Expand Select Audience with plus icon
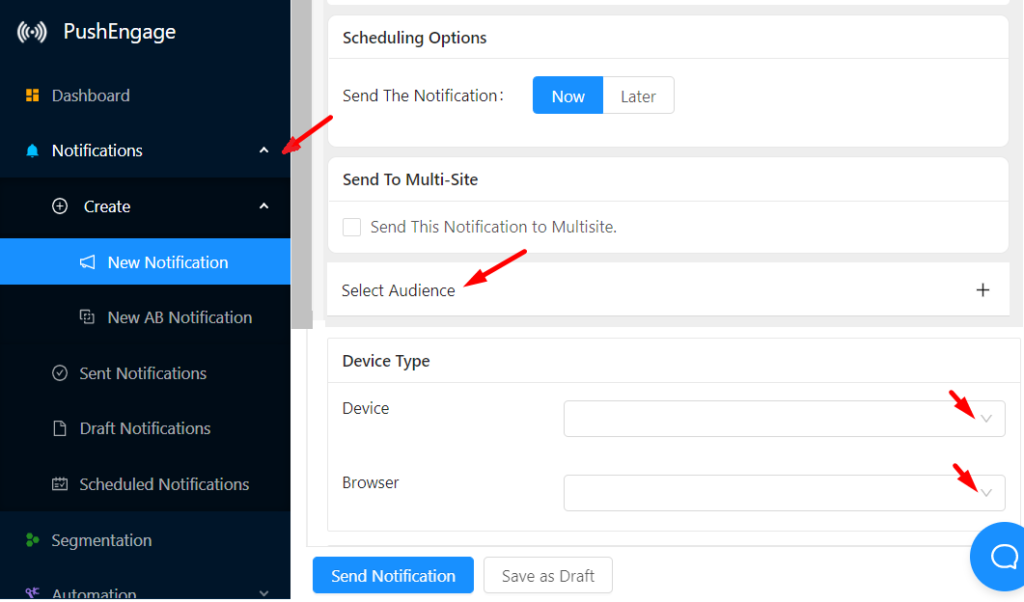Viewport: 1024px width, 602px height. pyautogui.click(x=982, y=290)
